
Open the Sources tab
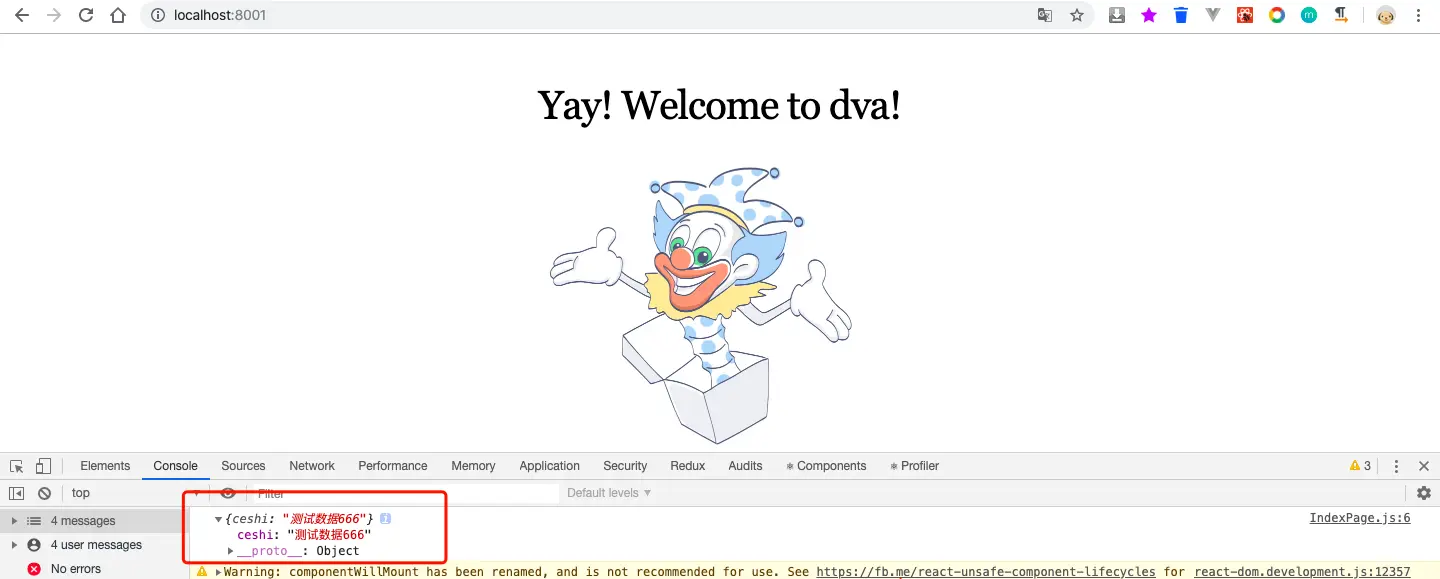(x=243, y=466)
